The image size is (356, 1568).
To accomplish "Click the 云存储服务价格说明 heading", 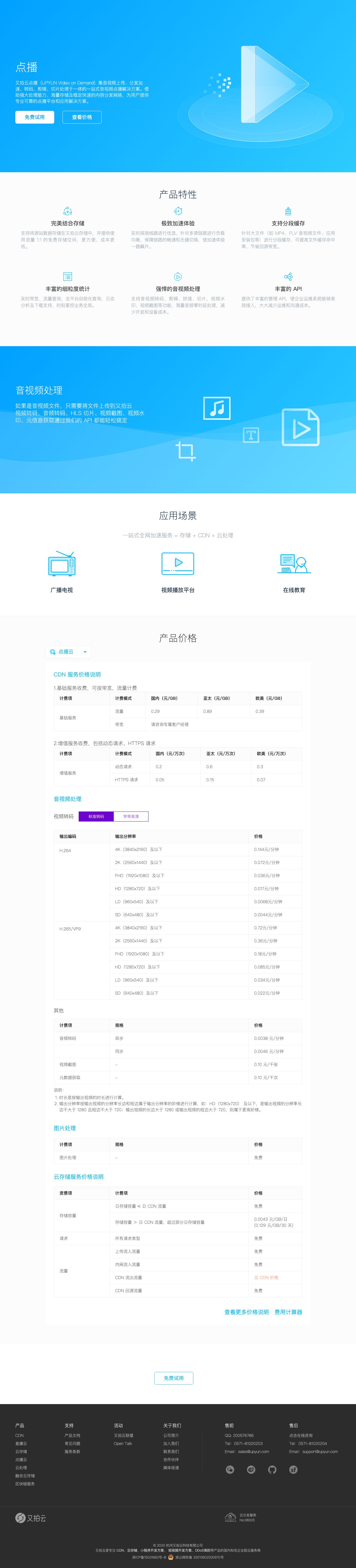I will click(79, 1176).
